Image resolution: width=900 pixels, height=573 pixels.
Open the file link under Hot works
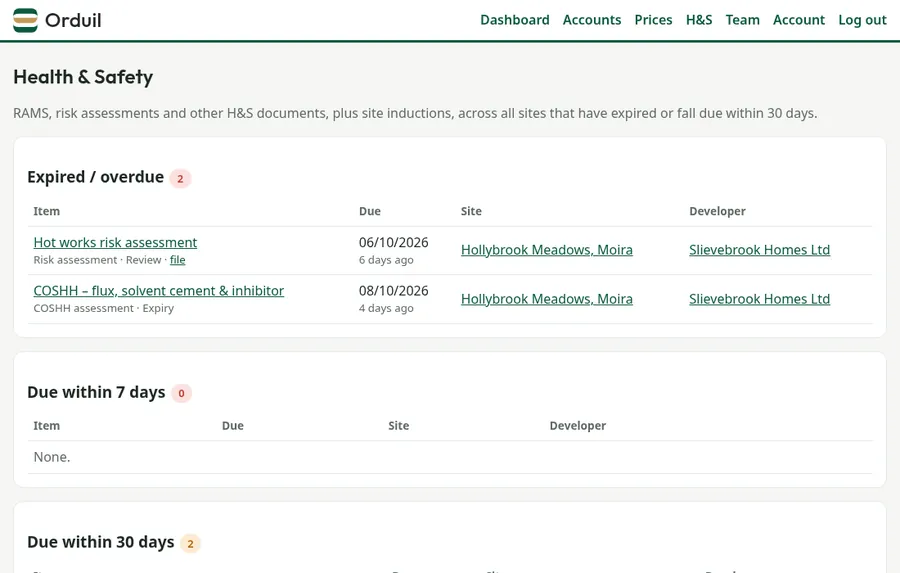pyautogui.click(x=177, y=260)
